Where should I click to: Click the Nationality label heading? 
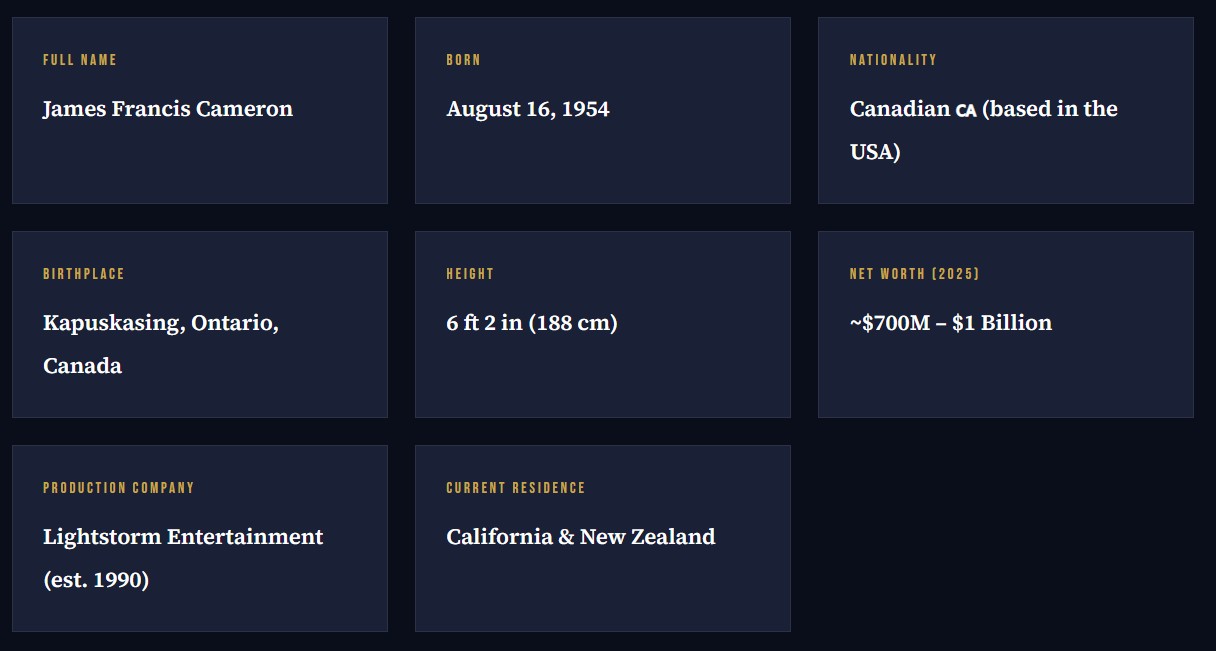point(893,60)
